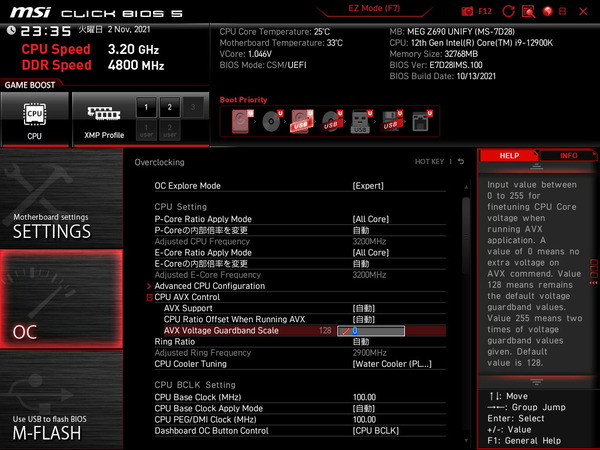Select the USB floppy boot device
Viewport: 600px width, 450px height.
point(391,121)
